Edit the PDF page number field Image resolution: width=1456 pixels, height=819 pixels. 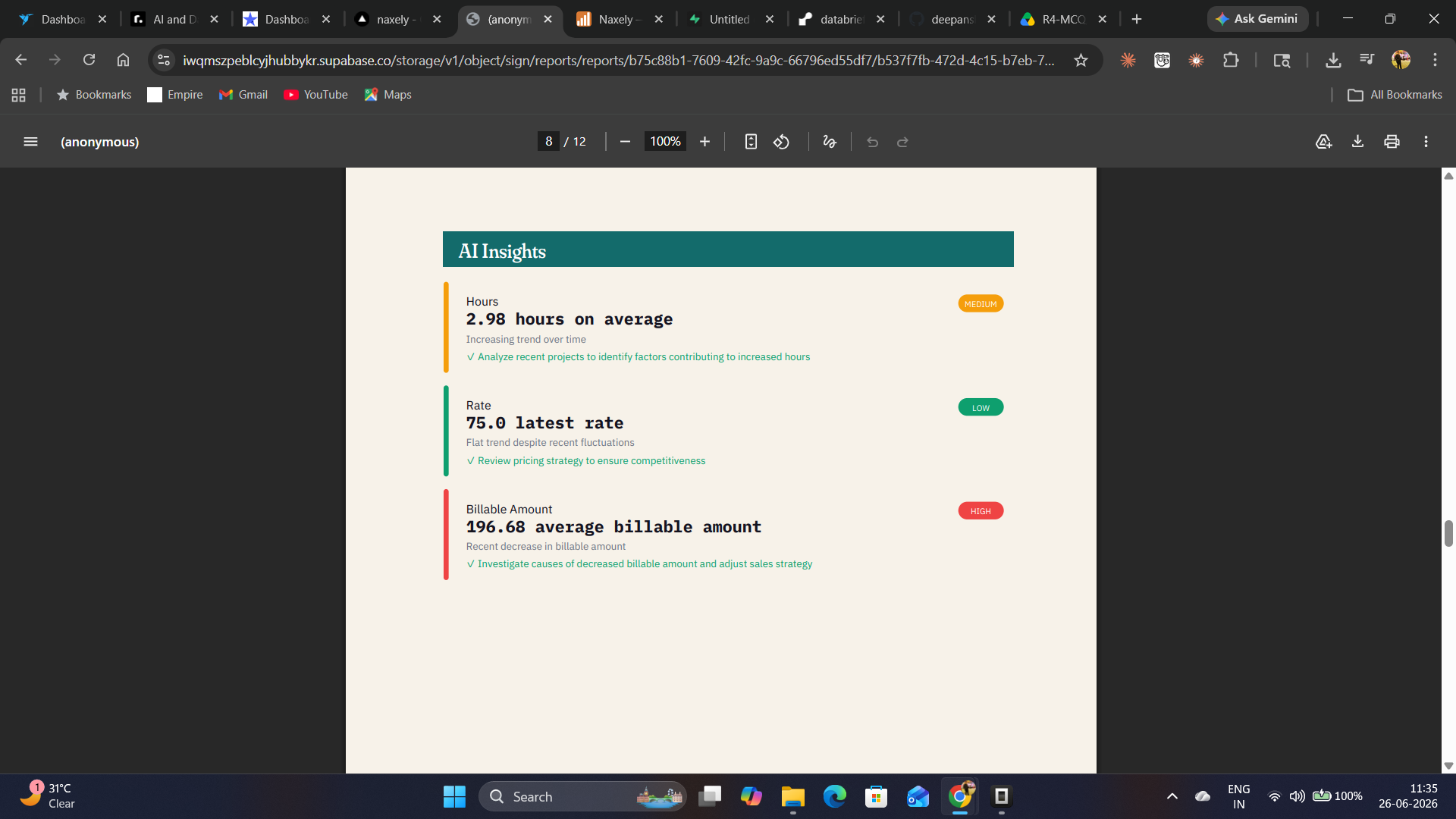pos(548,142)
